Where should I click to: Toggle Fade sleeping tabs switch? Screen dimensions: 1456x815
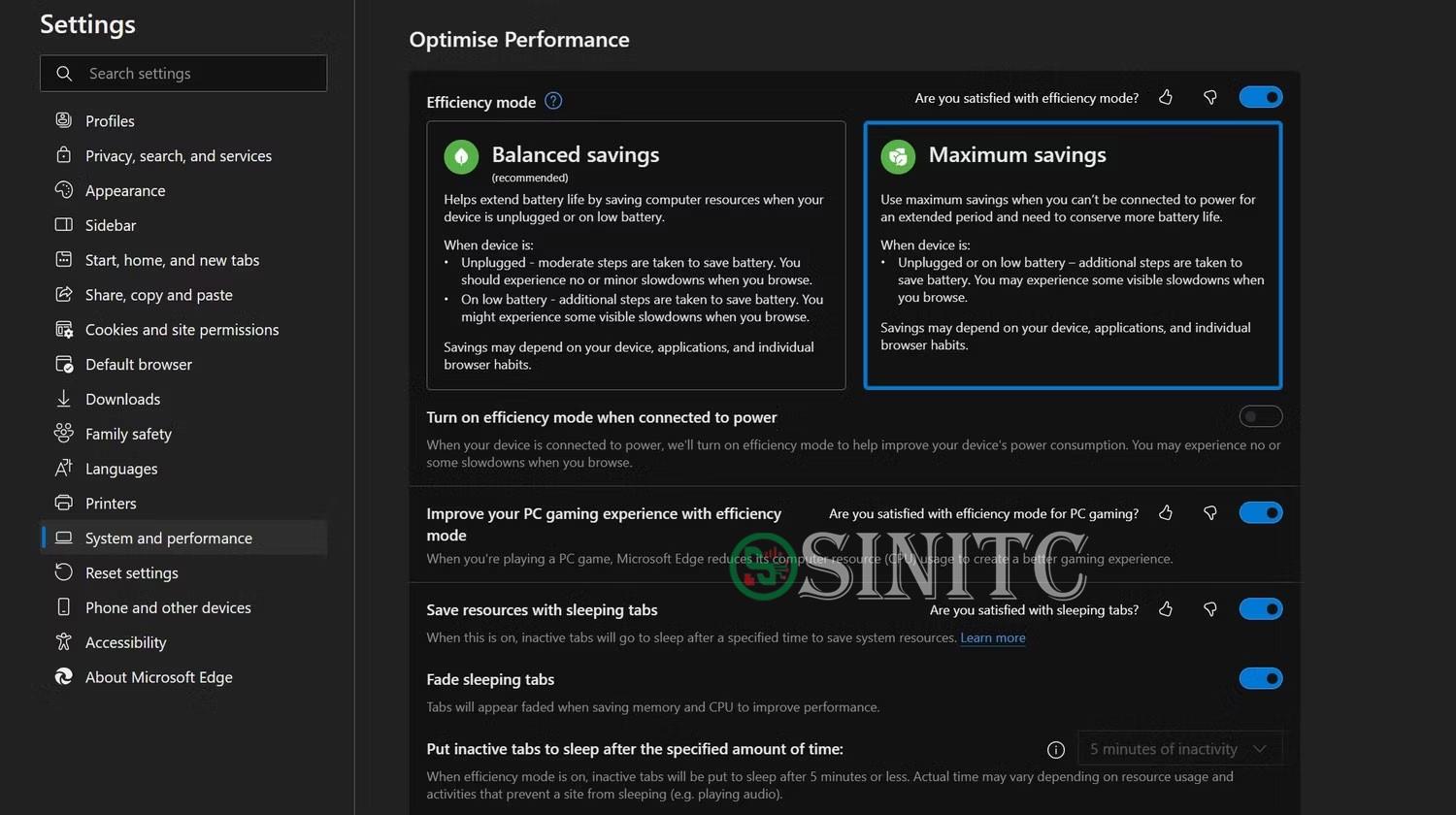coord(1261,678)
